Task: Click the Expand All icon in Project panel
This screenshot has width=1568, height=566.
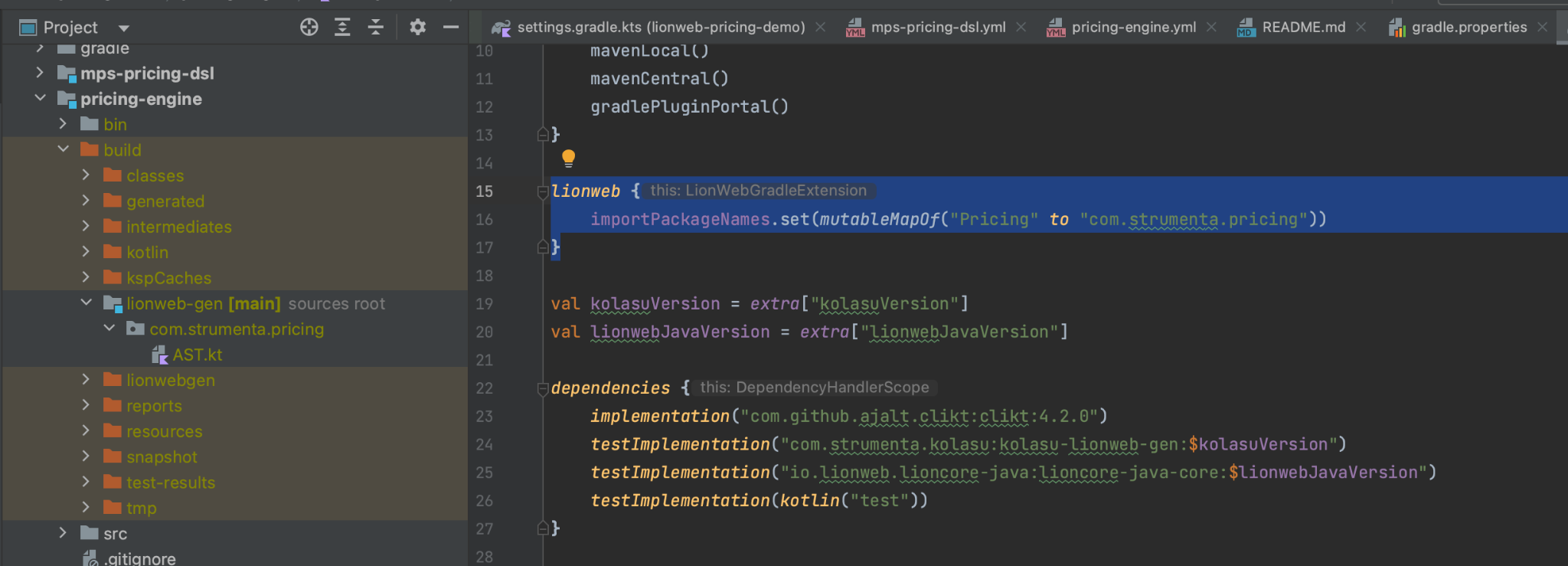Action: (x=342, y=28)
